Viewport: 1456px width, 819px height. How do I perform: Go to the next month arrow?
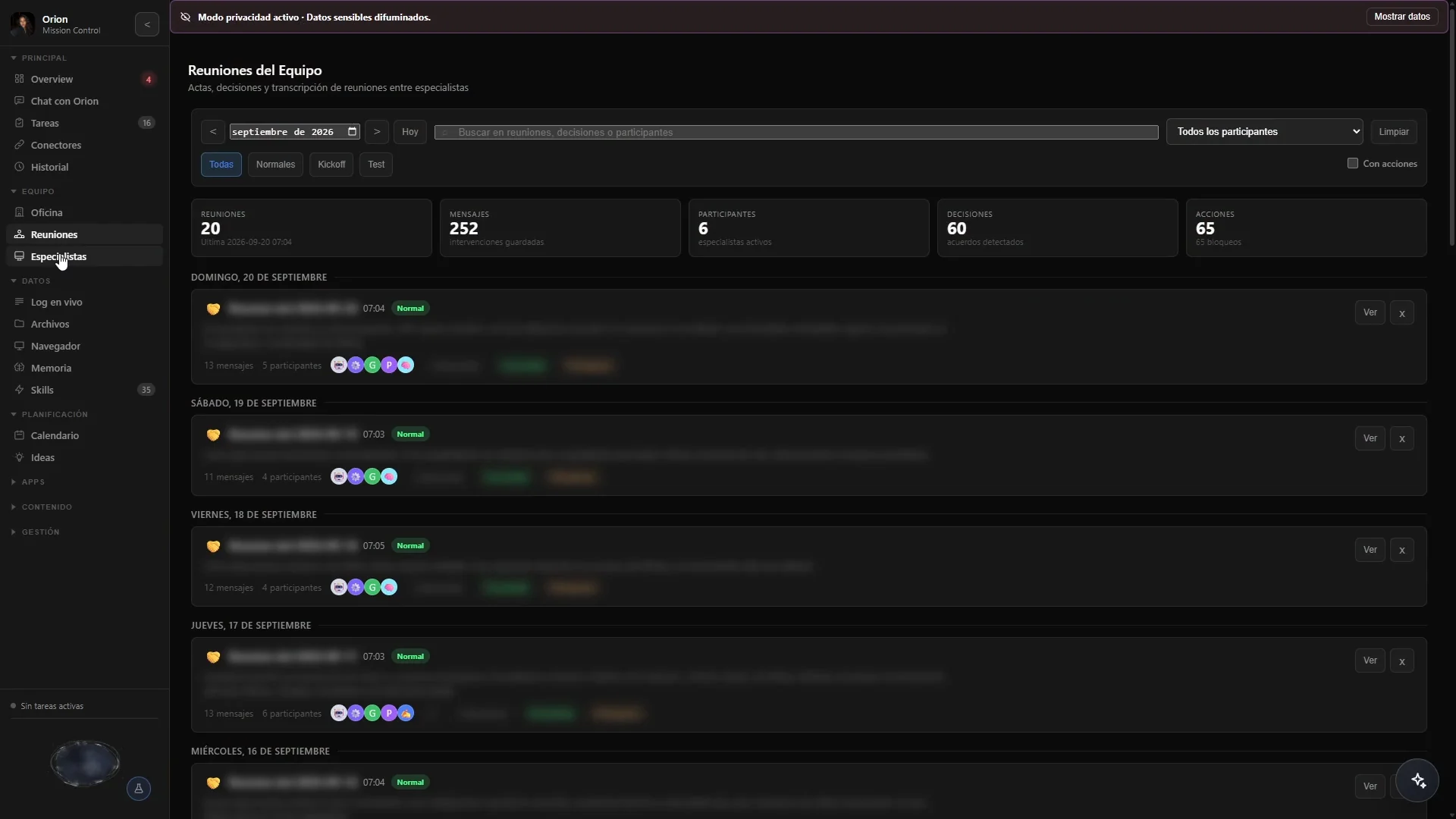coord(377,132)
